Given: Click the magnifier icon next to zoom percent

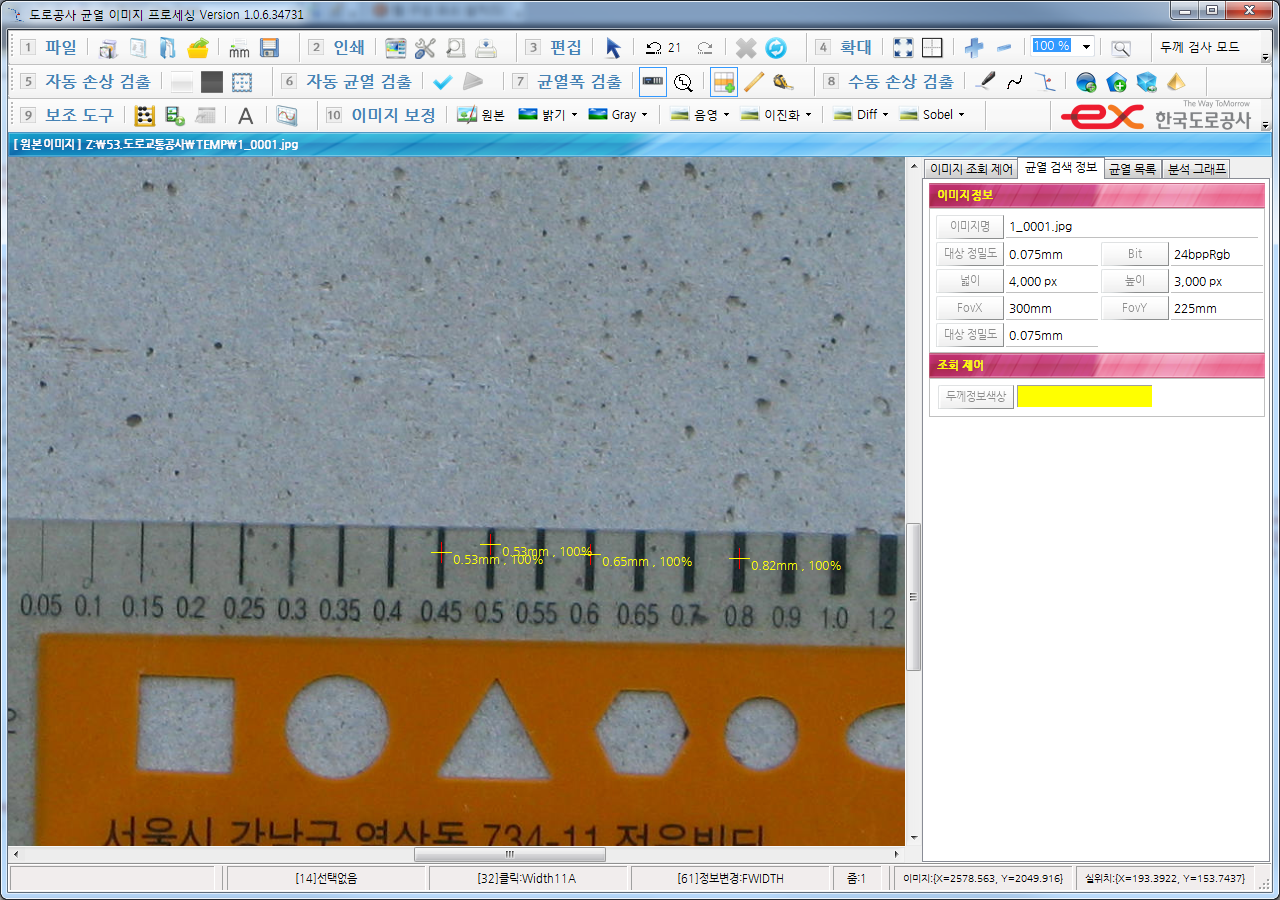Looking at the screenshot, I should click(1121, 48).
